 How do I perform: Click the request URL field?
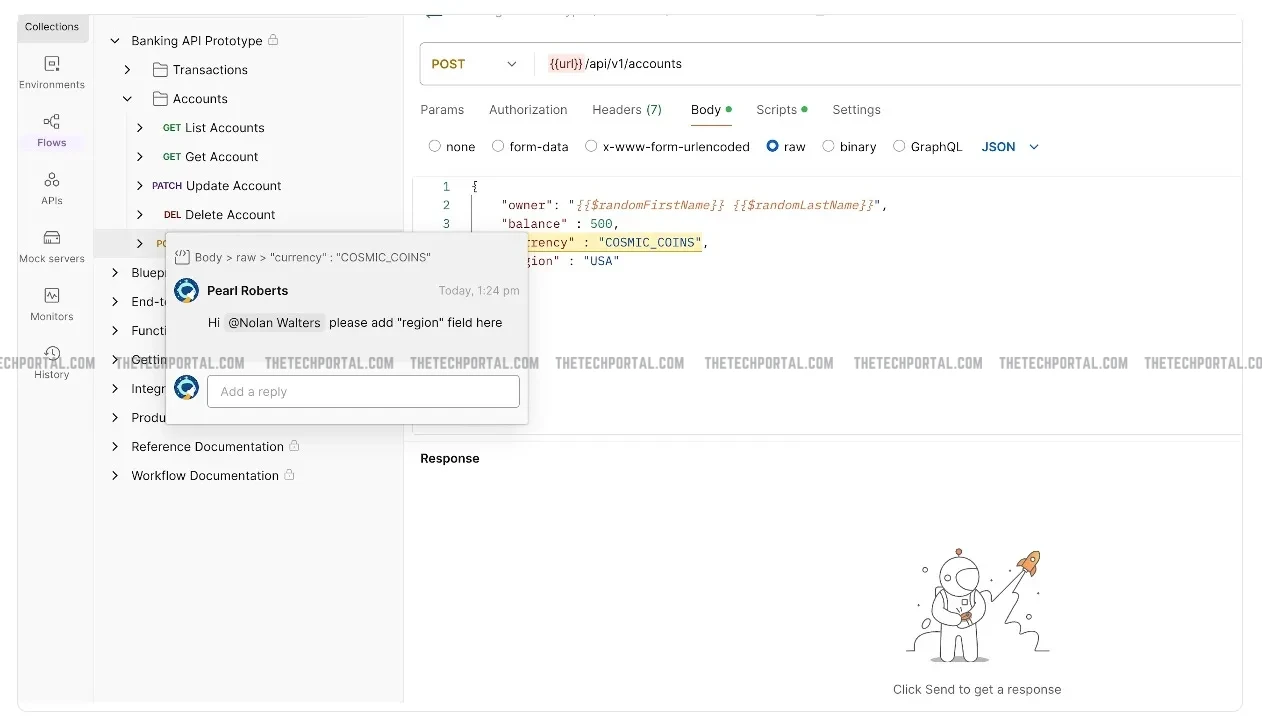(890, 64)
